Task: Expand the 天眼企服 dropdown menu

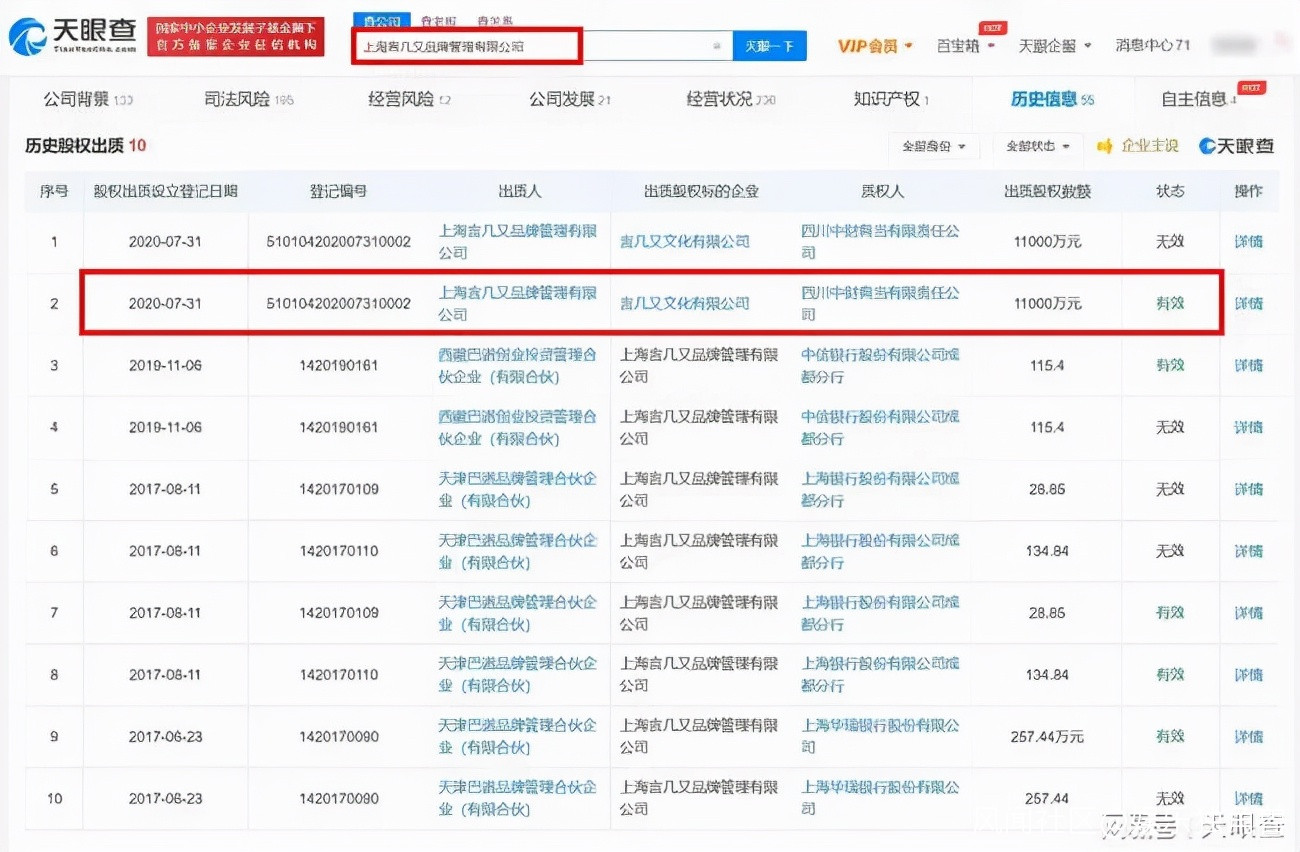Action: coord(1054,45)
